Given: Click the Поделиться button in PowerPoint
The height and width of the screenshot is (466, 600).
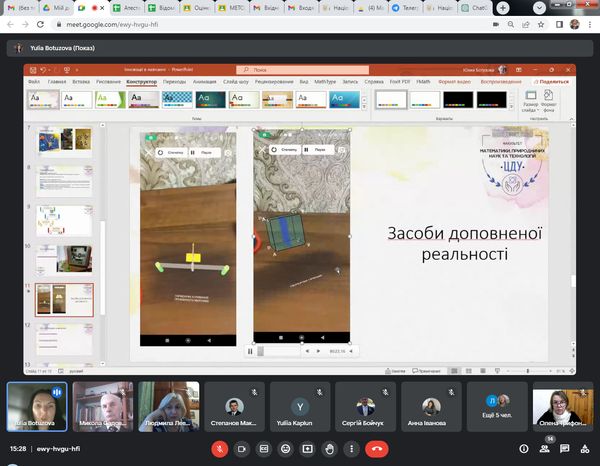Looking at the screenshot, I should 551,81.
